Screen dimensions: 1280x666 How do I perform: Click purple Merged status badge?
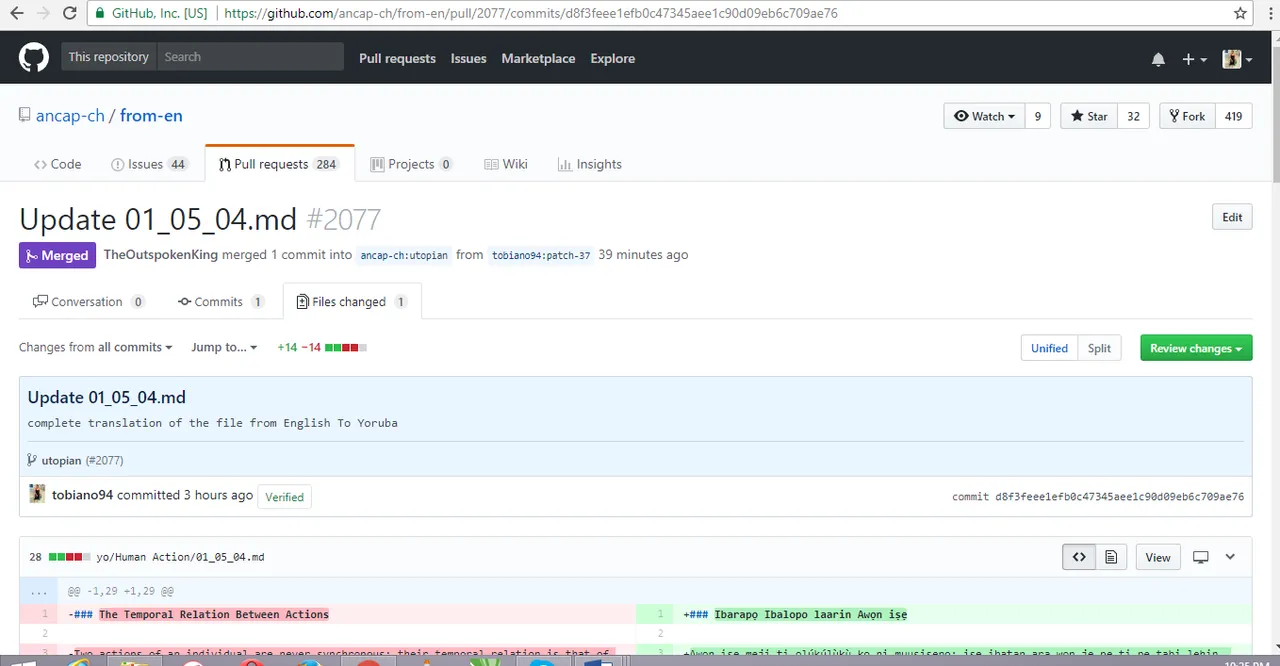point(57,255)
